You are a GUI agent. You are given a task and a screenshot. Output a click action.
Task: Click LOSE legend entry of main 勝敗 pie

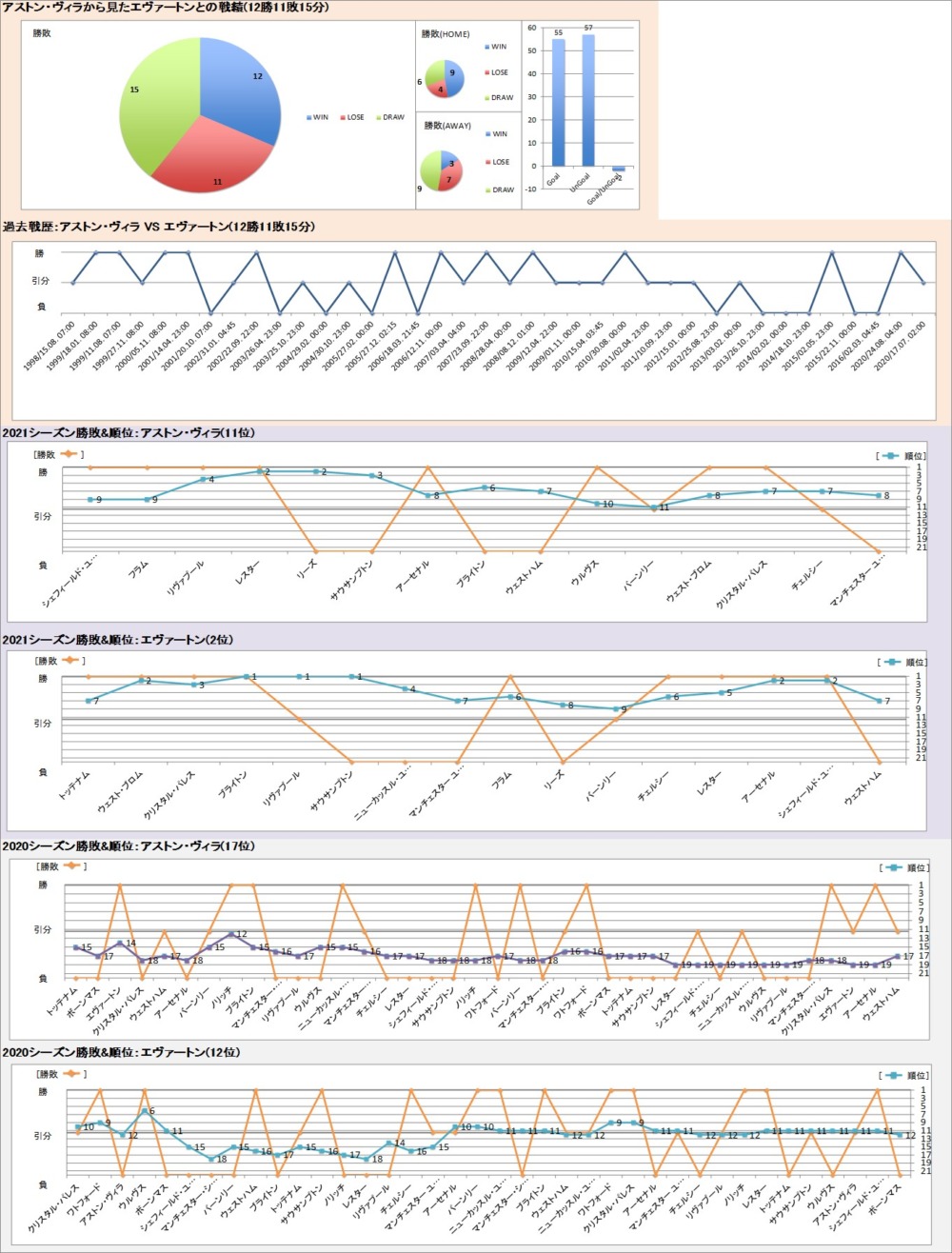(x=350, y=118)
